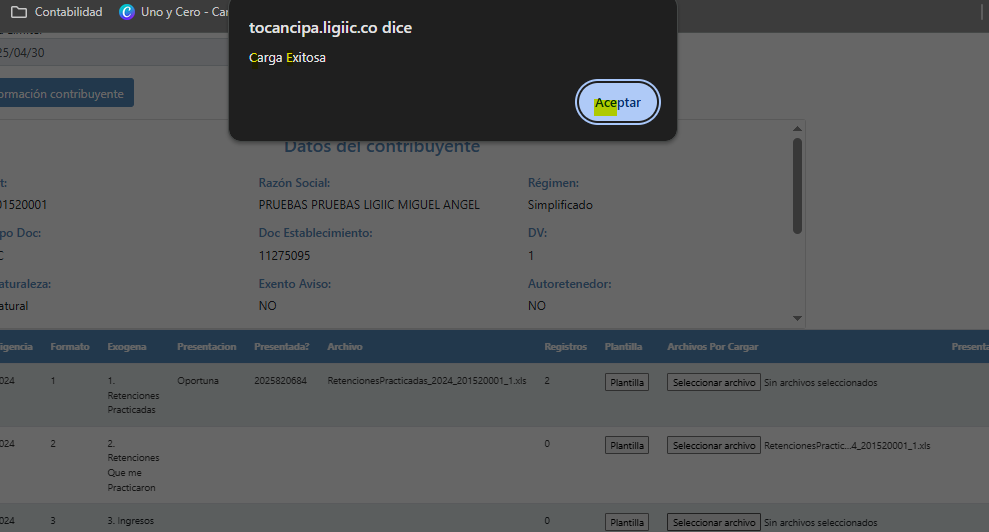Click selected file label RetencionesPractic...4_201520001_1.xls
This screenshot has width=989, height=532.
pos(847,446)
